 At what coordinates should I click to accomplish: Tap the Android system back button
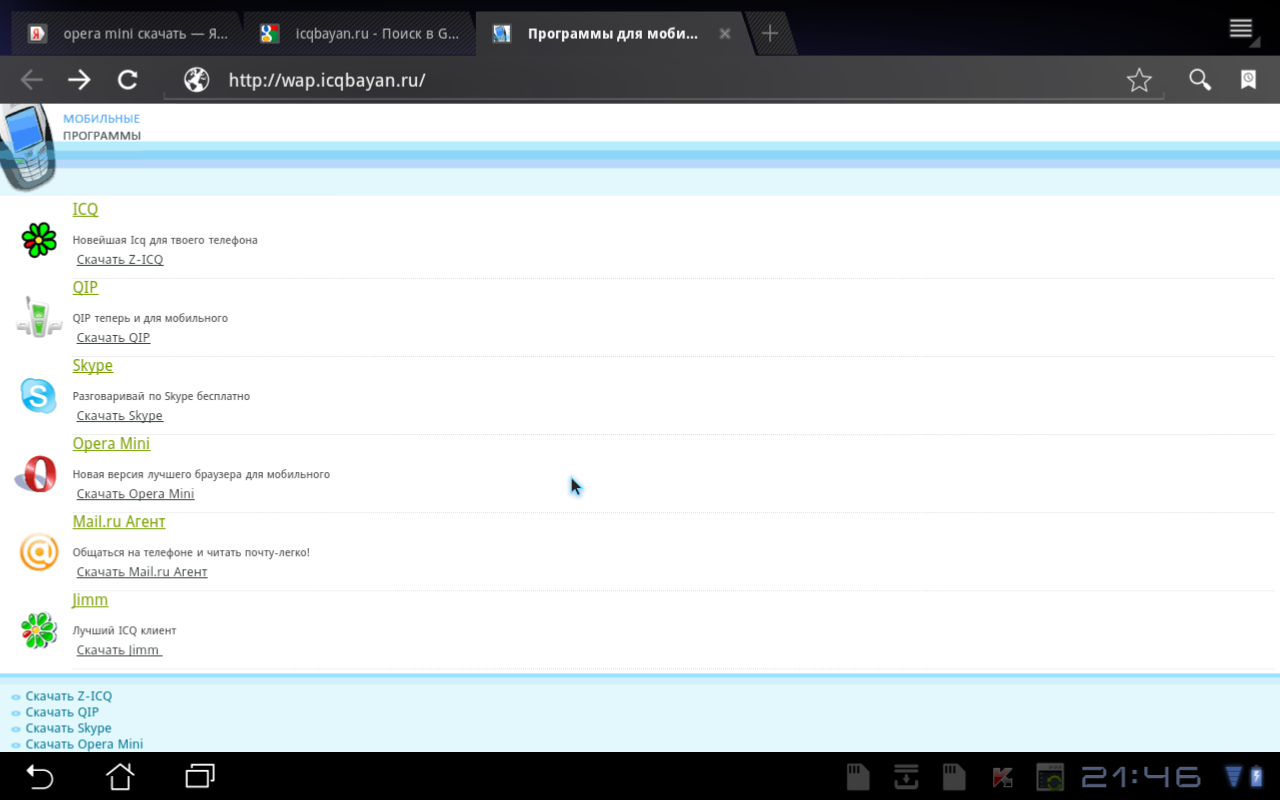[x=39, y=776]
